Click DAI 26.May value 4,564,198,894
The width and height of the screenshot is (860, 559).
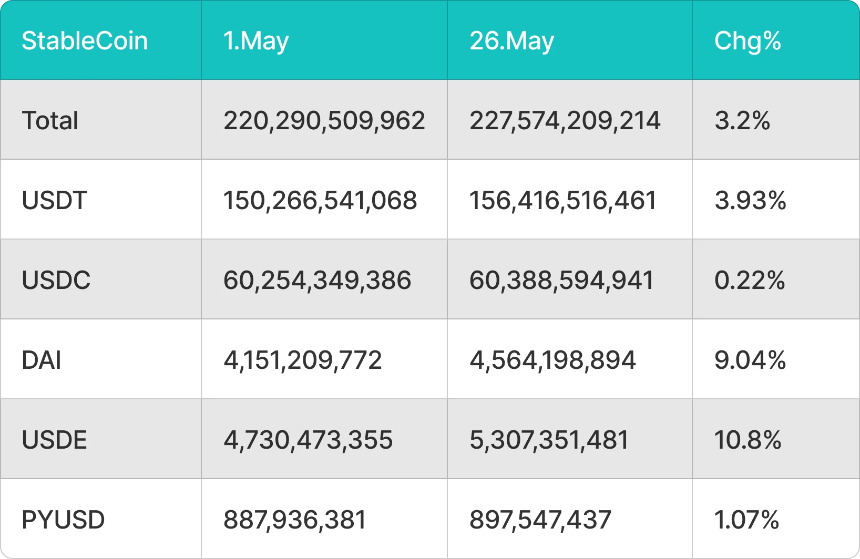point(552,360)
